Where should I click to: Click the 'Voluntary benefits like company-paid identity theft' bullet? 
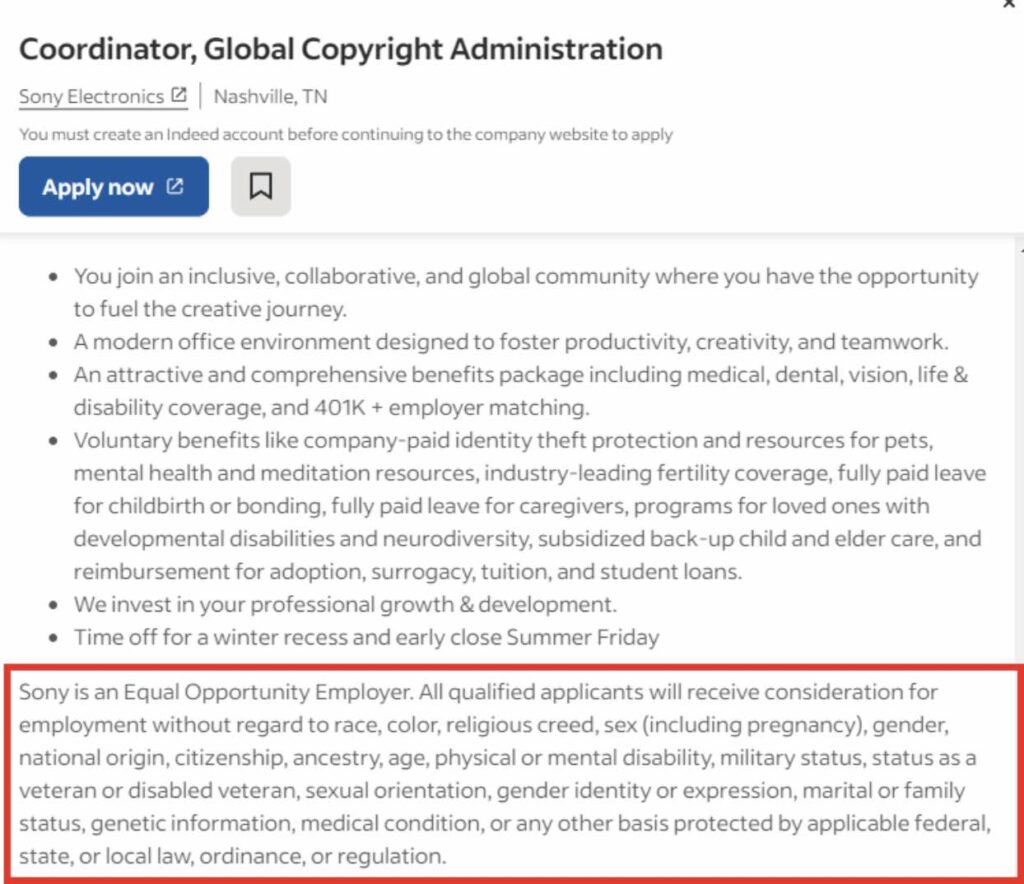click(x=530, y=505)
